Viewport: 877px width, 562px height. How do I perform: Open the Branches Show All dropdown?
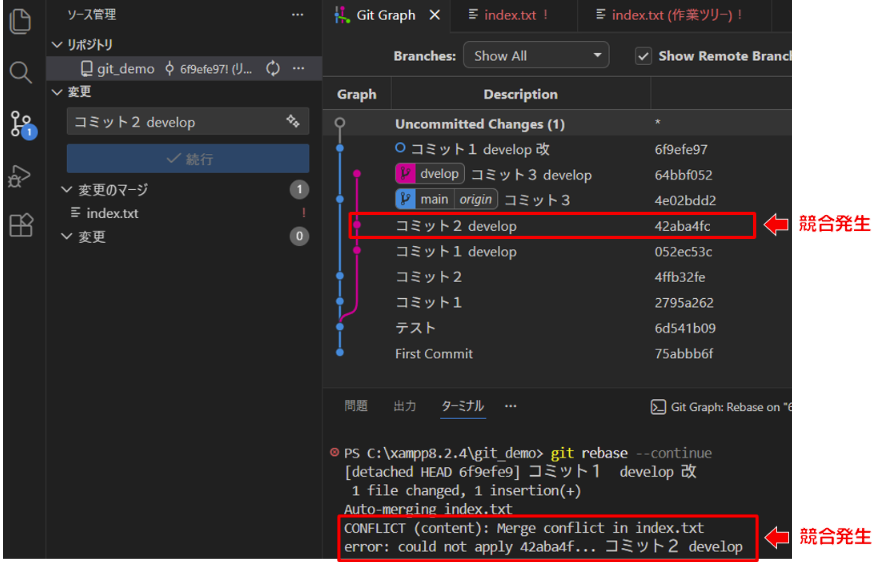[535, 56]
